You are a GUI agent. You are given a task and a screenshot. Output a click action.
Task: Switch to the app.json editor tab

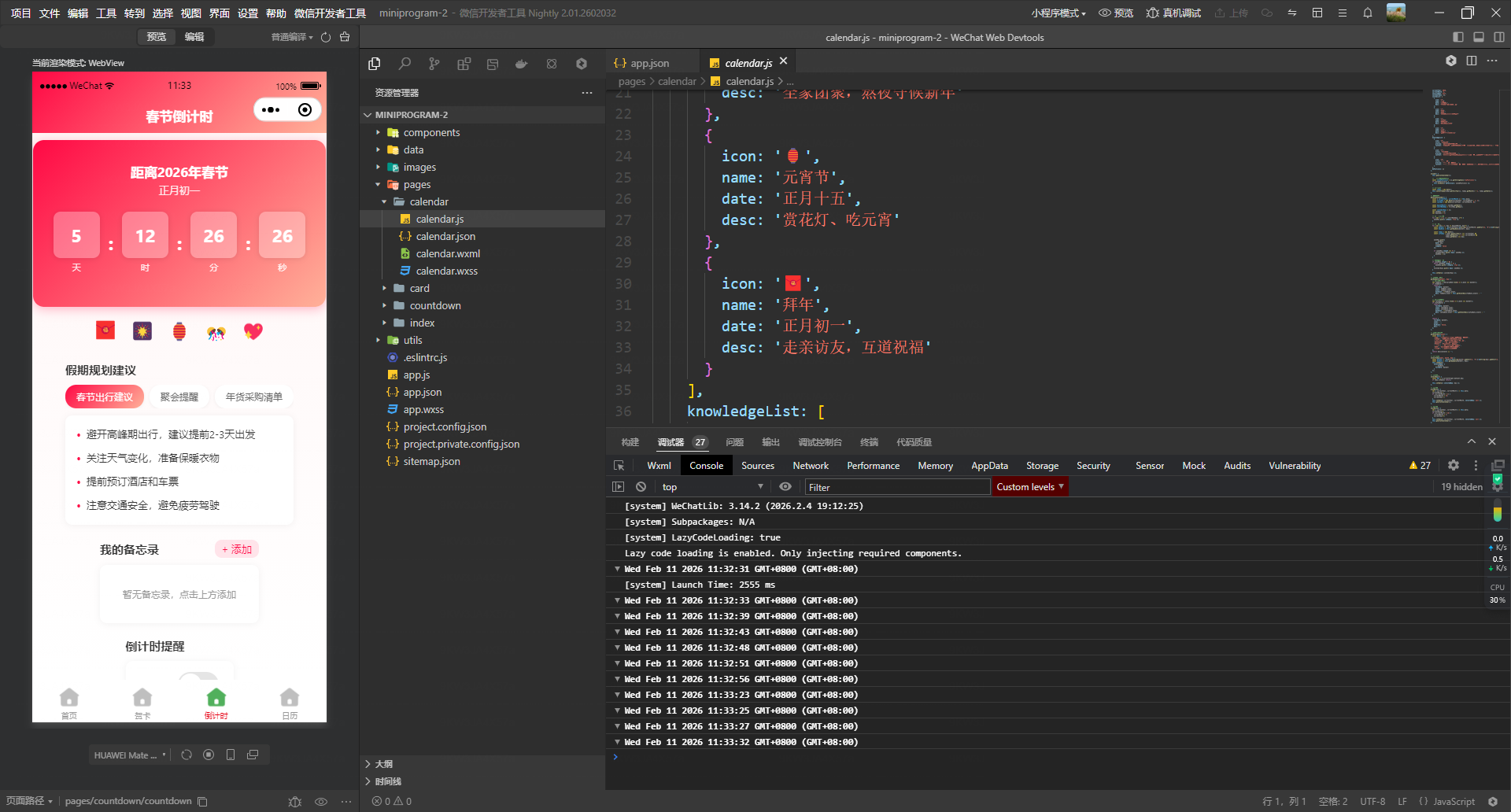pyautogui.click(x=648, y=63)
